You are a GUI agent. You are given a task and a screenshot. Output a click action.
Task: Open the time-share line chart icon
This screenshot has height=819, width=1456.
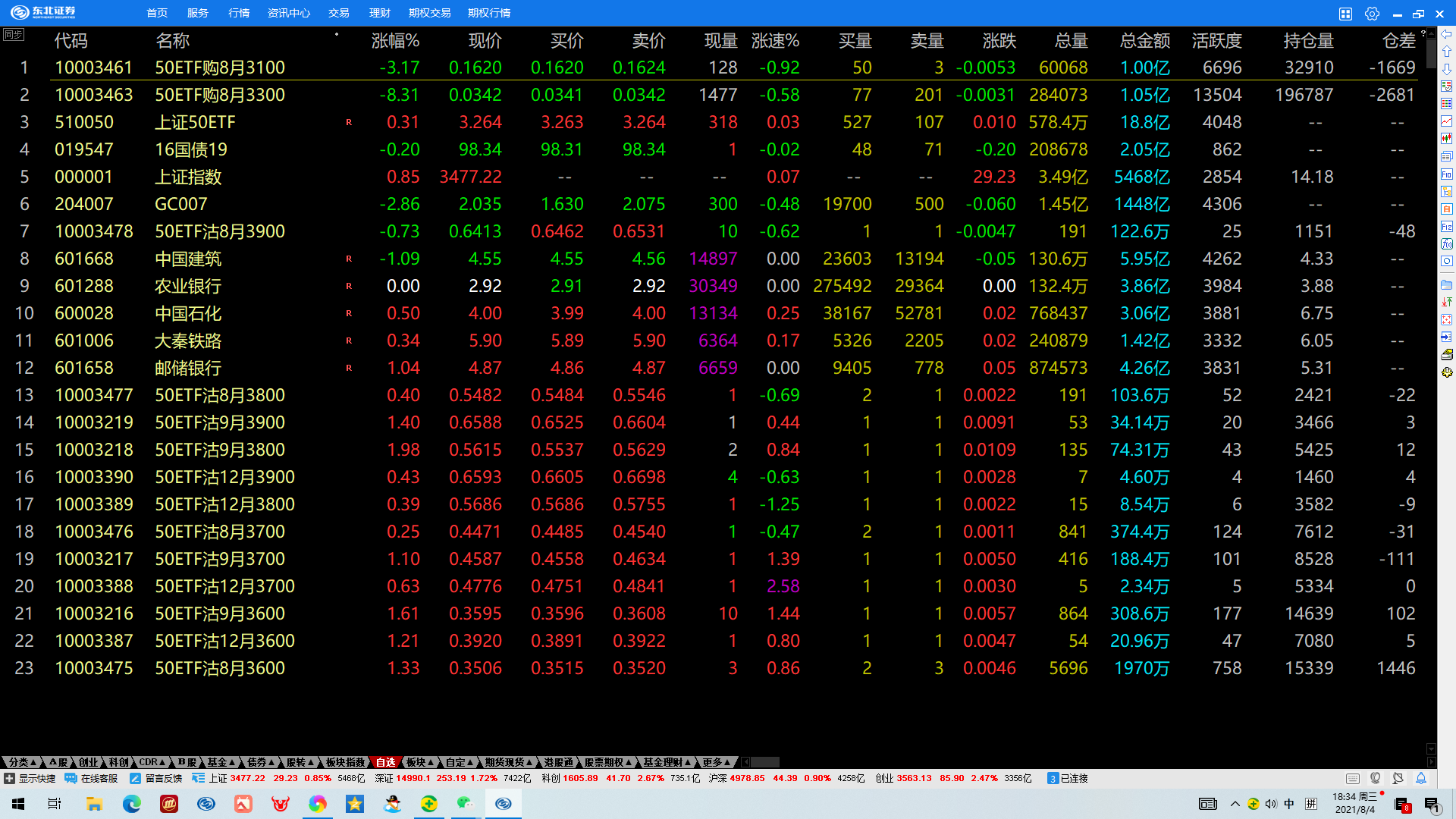coord(1446,121)
